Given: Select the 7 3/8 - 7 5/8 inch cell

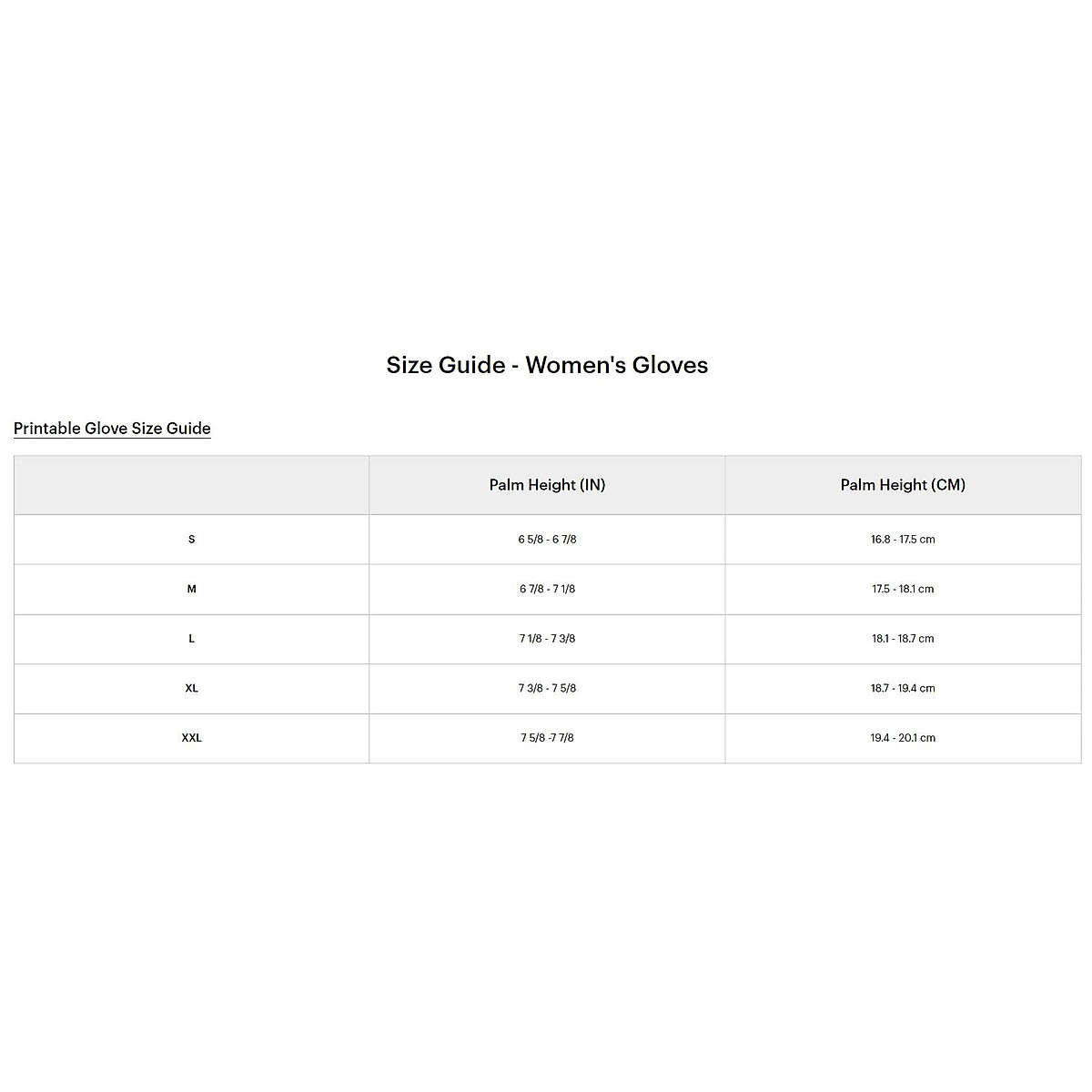Looking at the screenshot, I should (547, 688).
